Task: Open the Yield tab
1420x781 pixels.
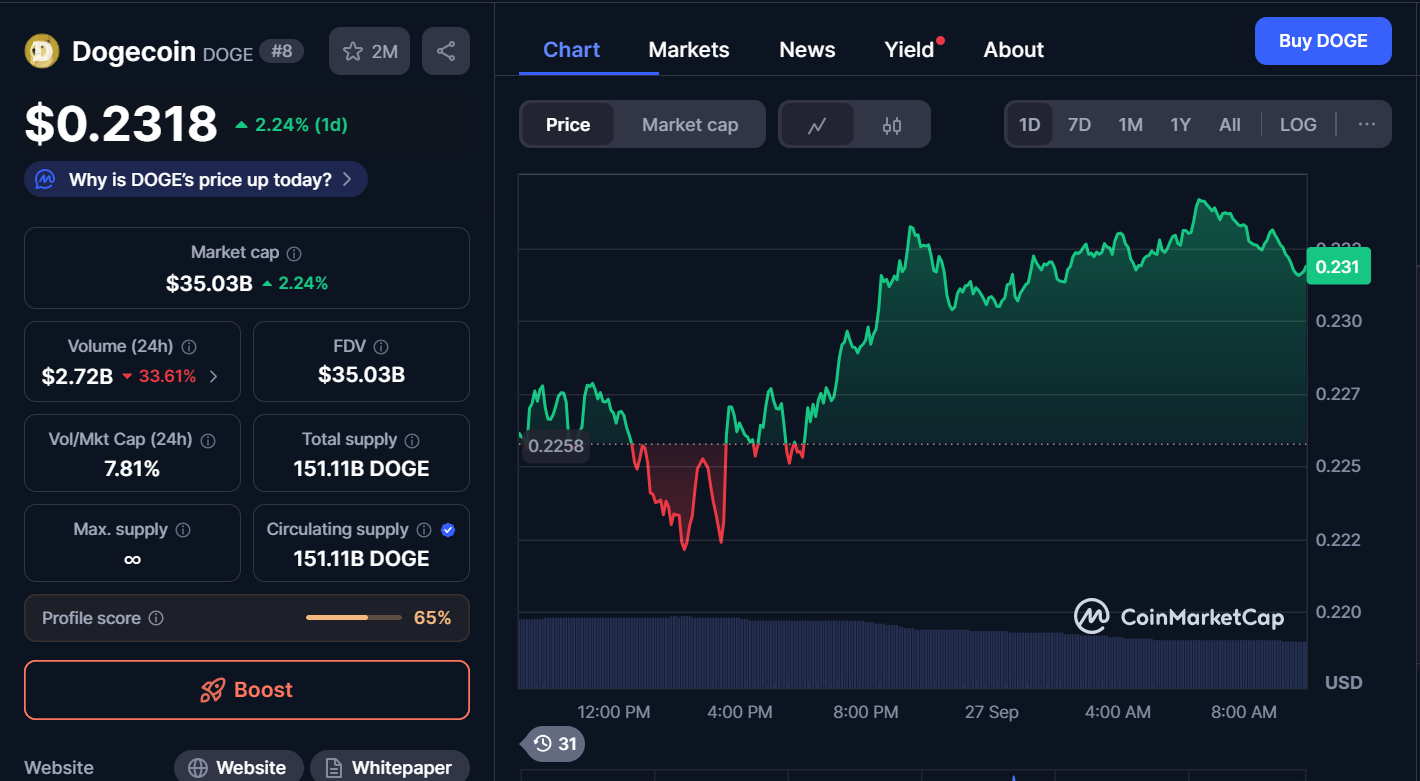Action: (x=909, y=50)
